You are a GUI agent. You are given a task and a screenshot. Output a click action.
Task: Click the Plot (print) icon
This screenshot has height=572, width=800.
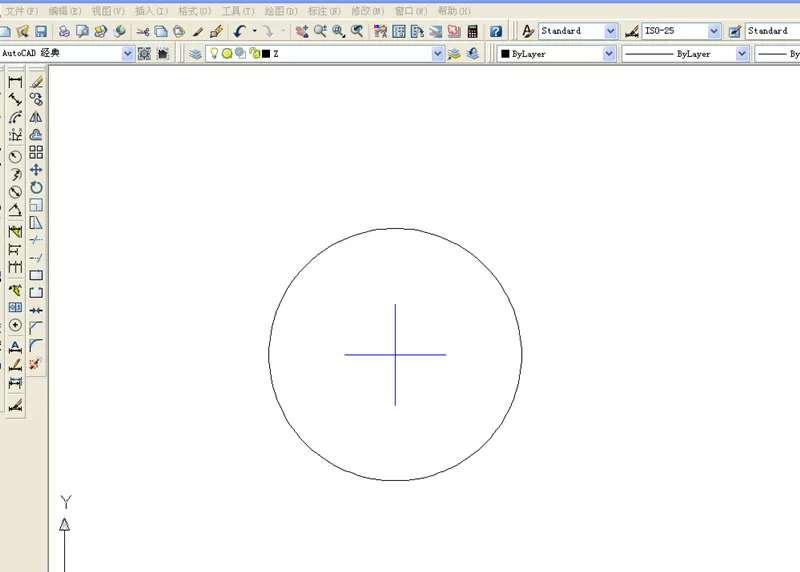(x=64, y=32)
